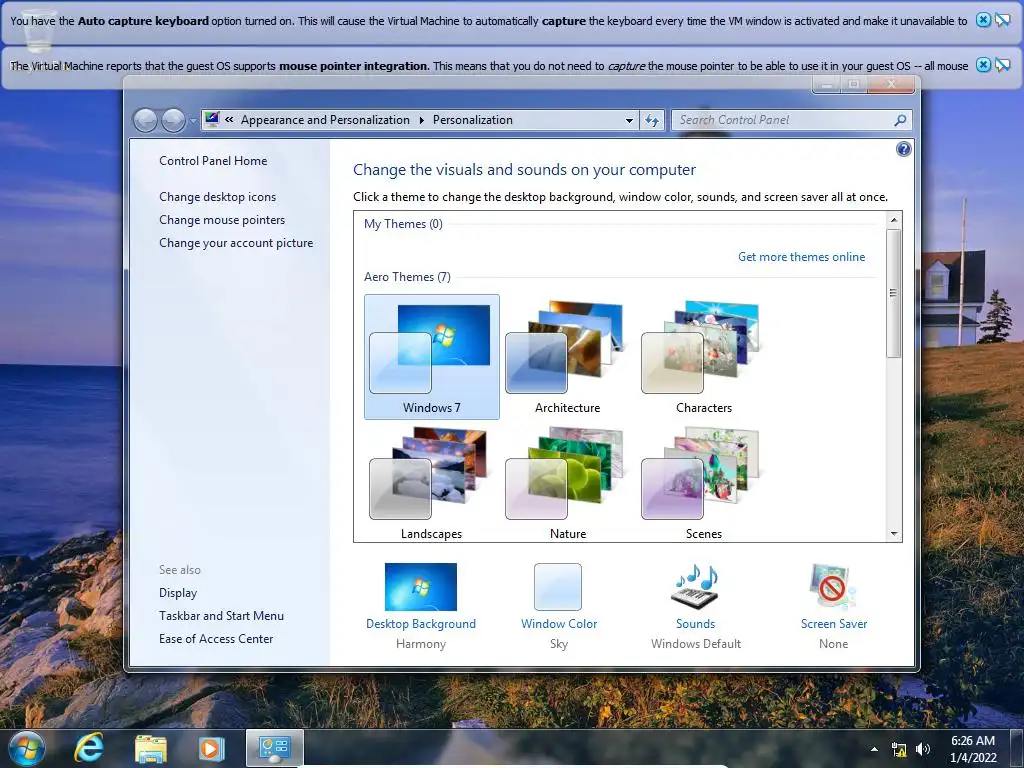Click the theme list scrollbar thumb

pos(894,293)
